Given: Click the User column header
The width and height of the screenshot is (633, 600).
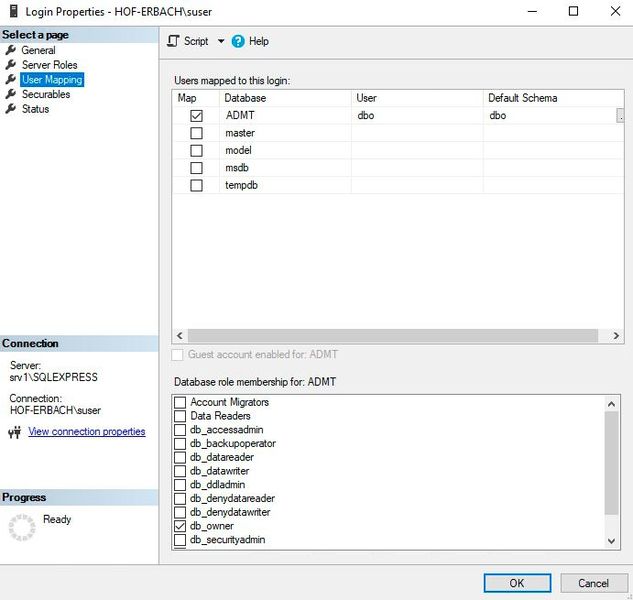Looking at the screenshot, I should pyautogui.click(x=417, y=98).
